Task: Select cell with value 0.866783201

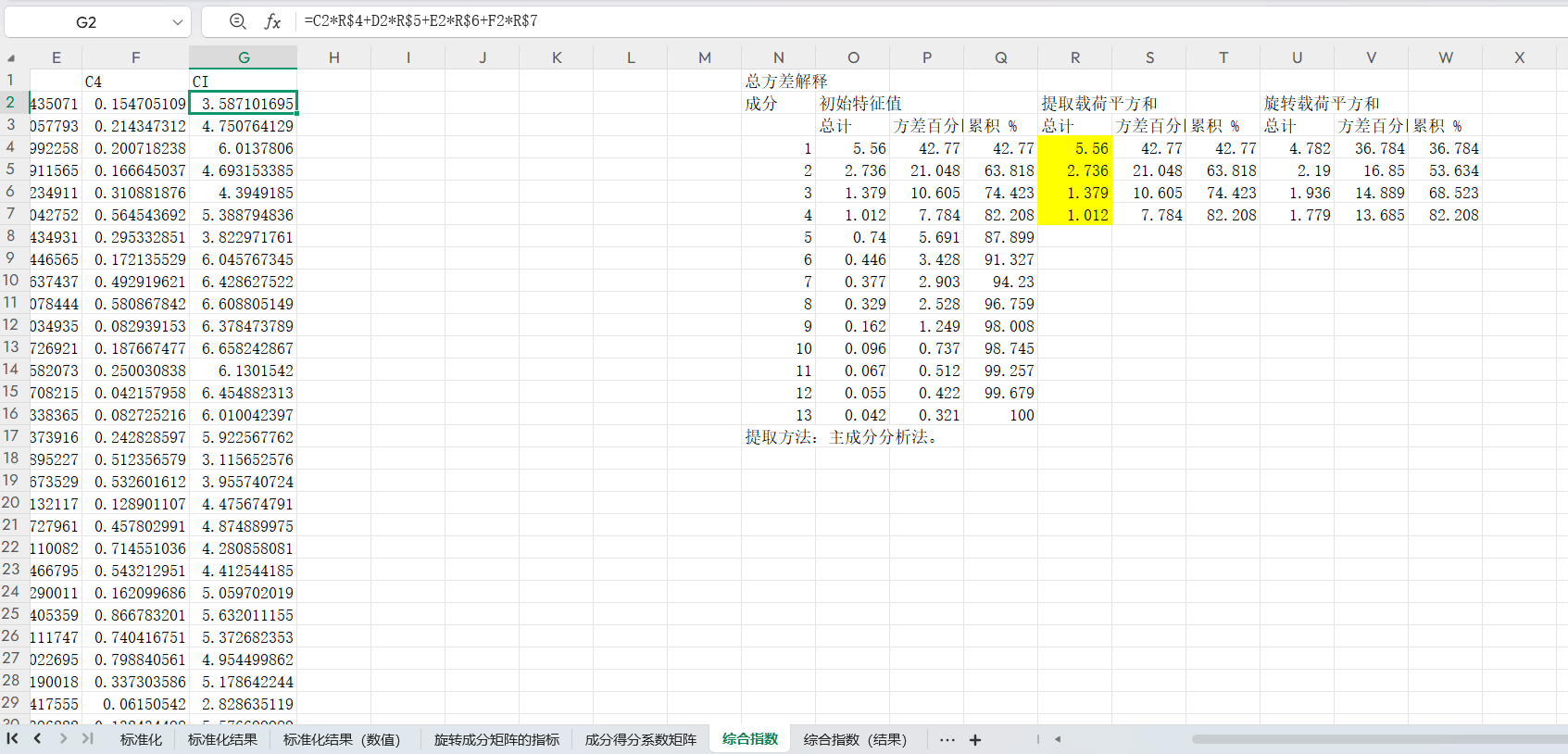Action: pos(136,615)
